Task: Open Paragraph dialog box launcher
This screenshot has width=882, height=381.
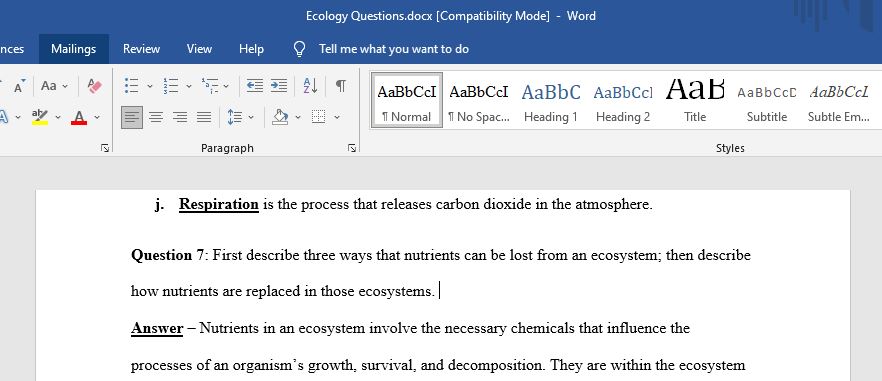Action: (x=352, y=148)
